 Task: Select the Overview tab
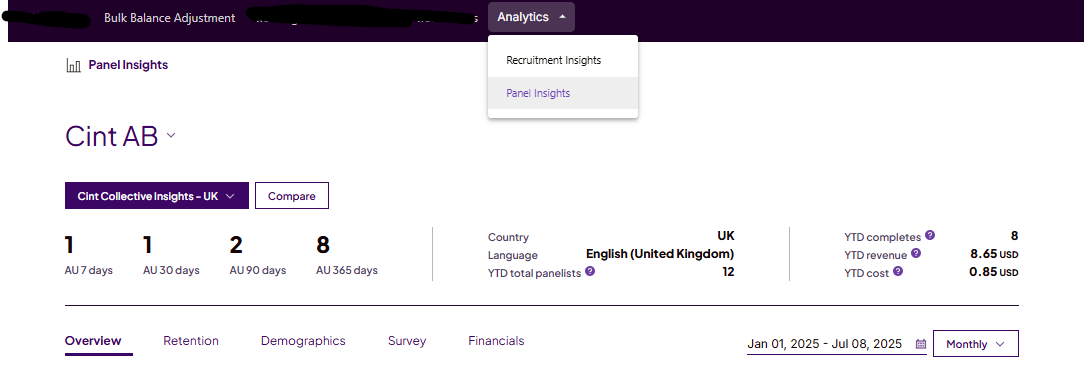coord(93,341)
